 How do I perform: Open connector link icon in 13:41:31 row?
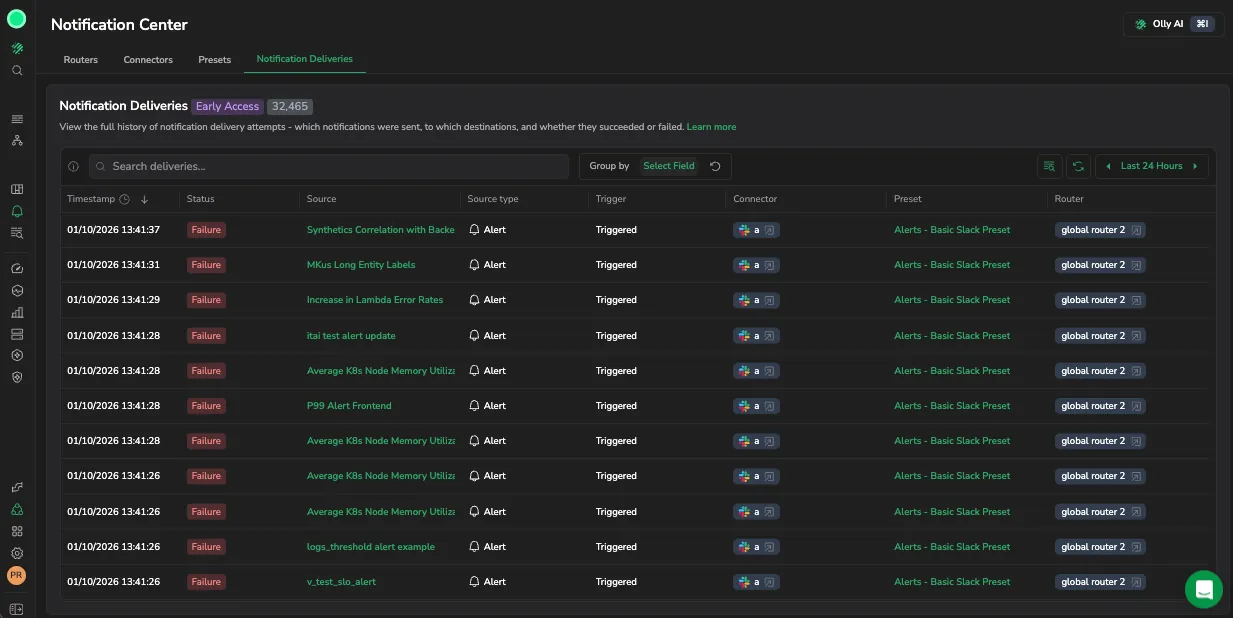click(x=770, y=265)
